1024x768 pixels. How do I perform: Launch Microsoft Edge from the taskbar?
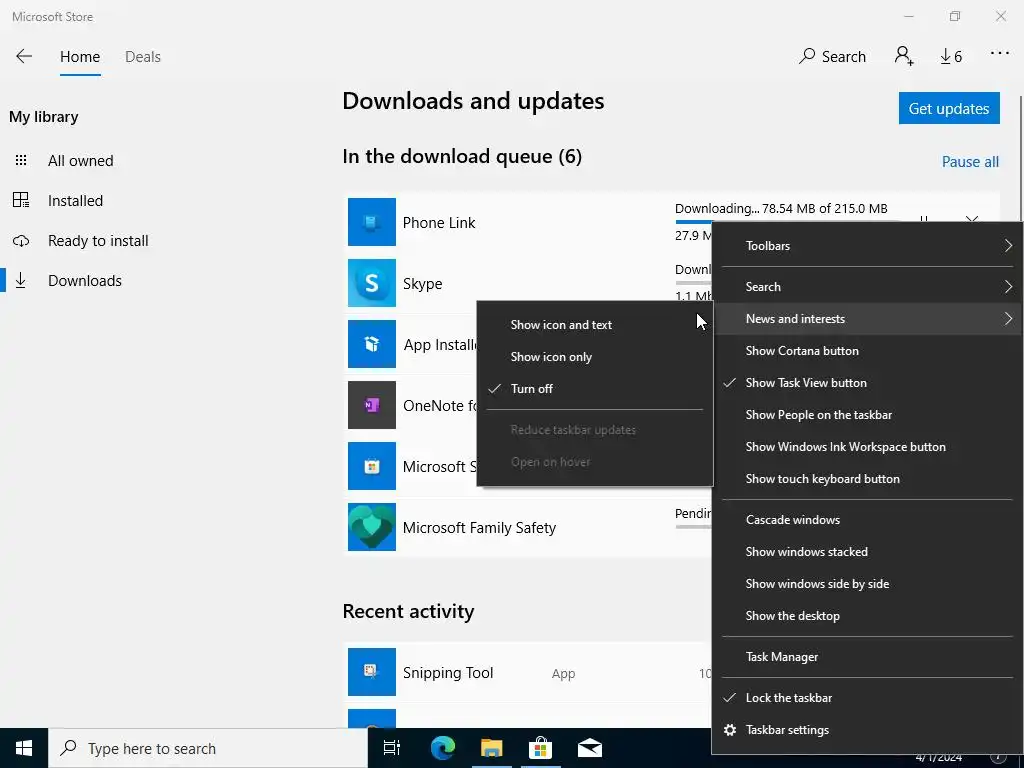coord(443,748)
